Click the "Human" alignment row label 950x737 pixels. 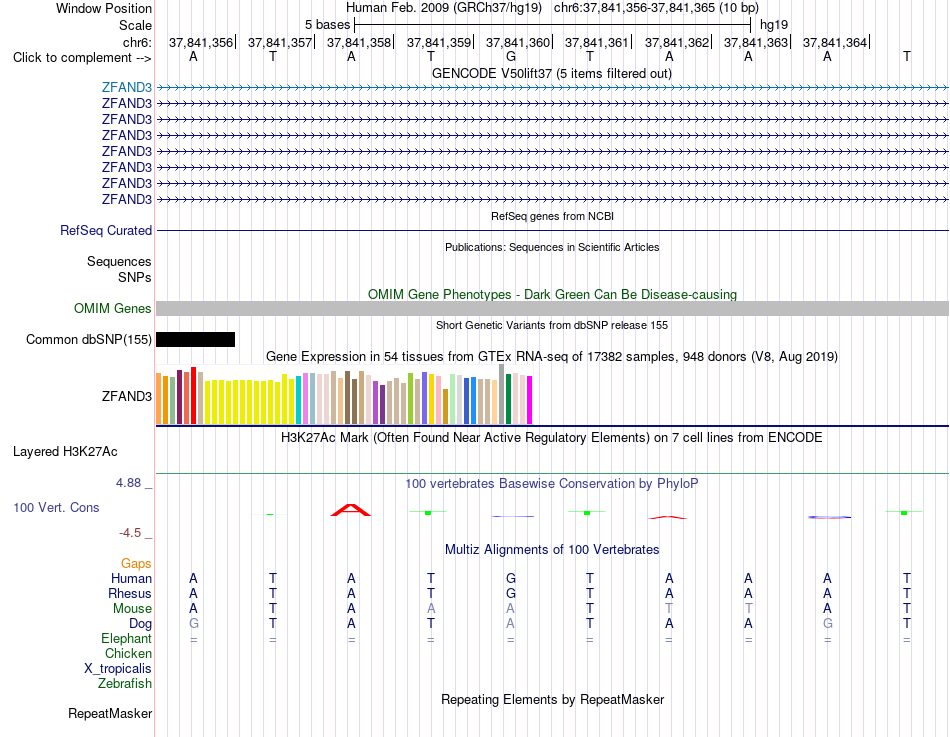(131, 579)
